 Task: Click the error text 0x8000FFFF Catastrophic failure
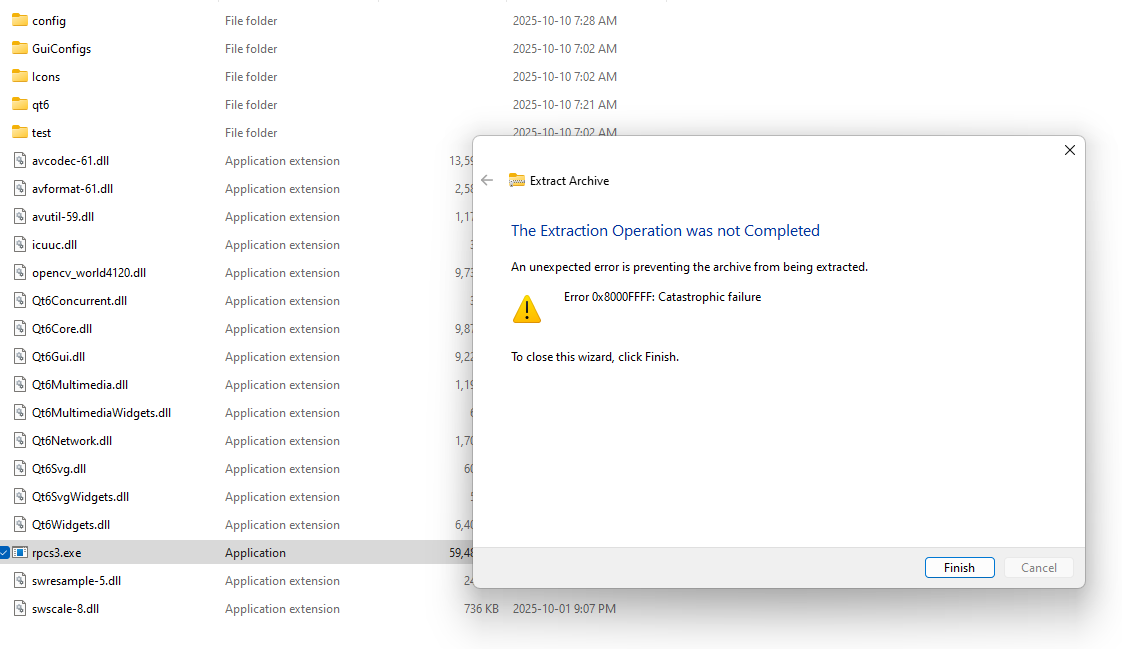[662, 296]
